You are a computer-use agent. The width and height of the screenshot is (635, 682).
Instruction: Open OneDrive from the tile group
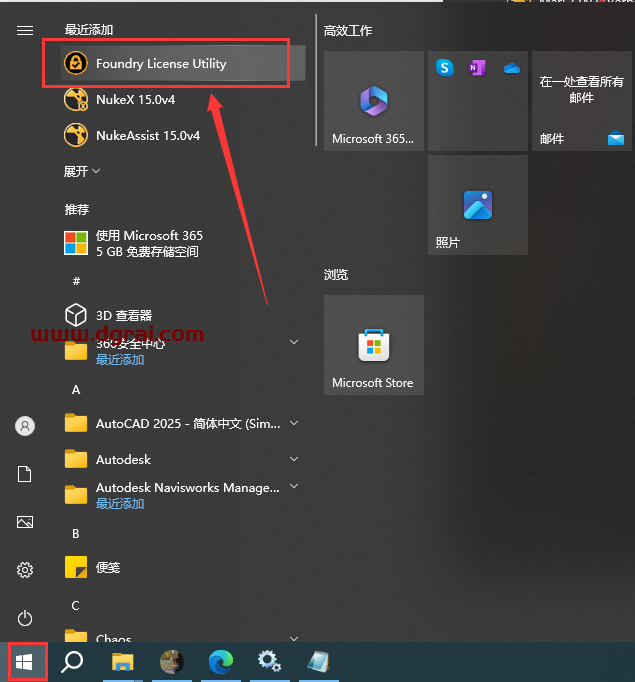click(511, 68)
